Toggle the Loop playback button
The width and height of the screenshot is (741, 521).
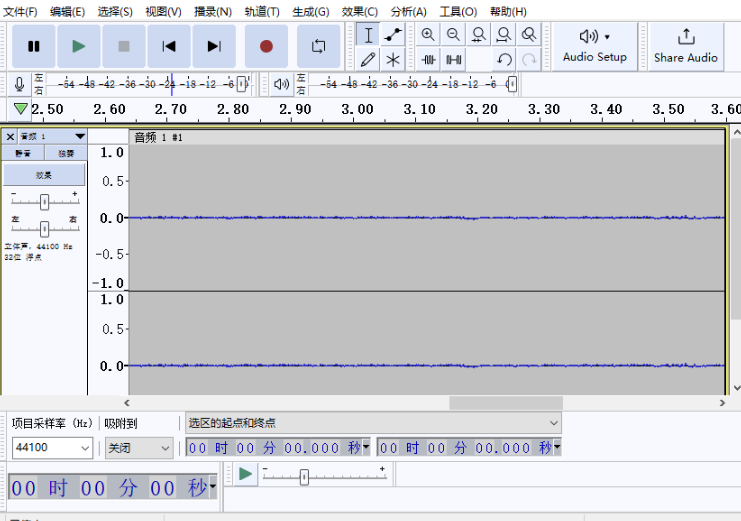point(319,46)
